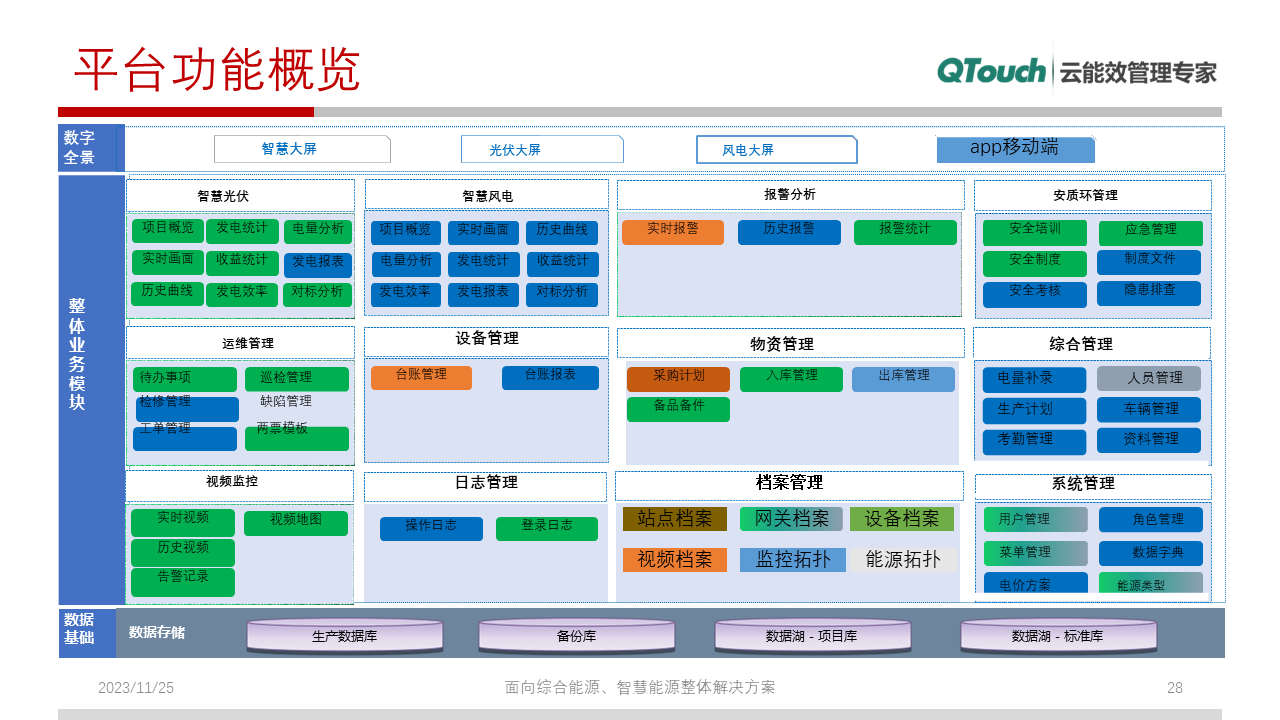The image size is (1280, 720).
Task: Open the 发电报表 report module
Action: 319,263
